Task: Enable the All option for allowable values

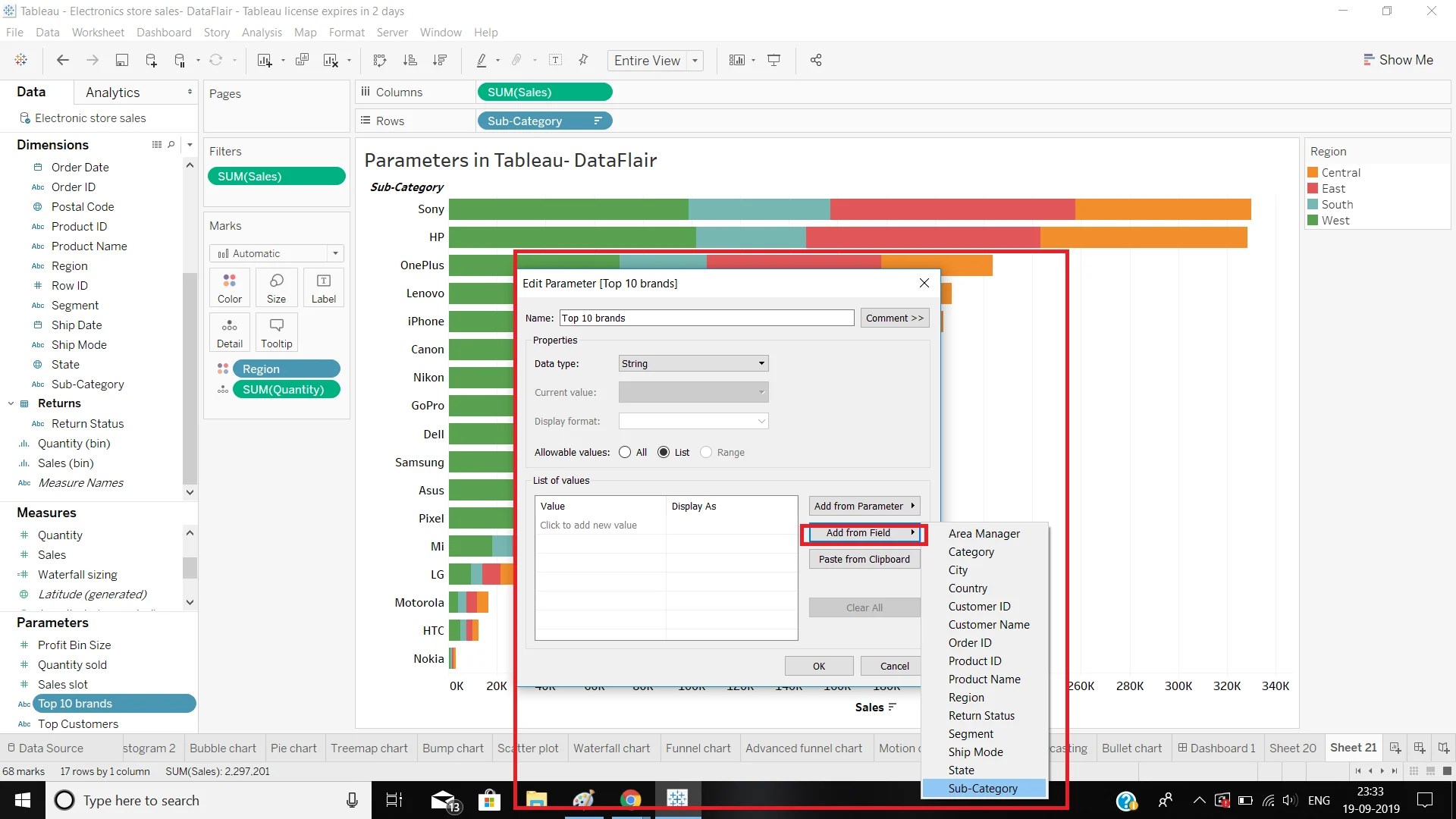Action: pyautogui.click(x=626, y=452)
